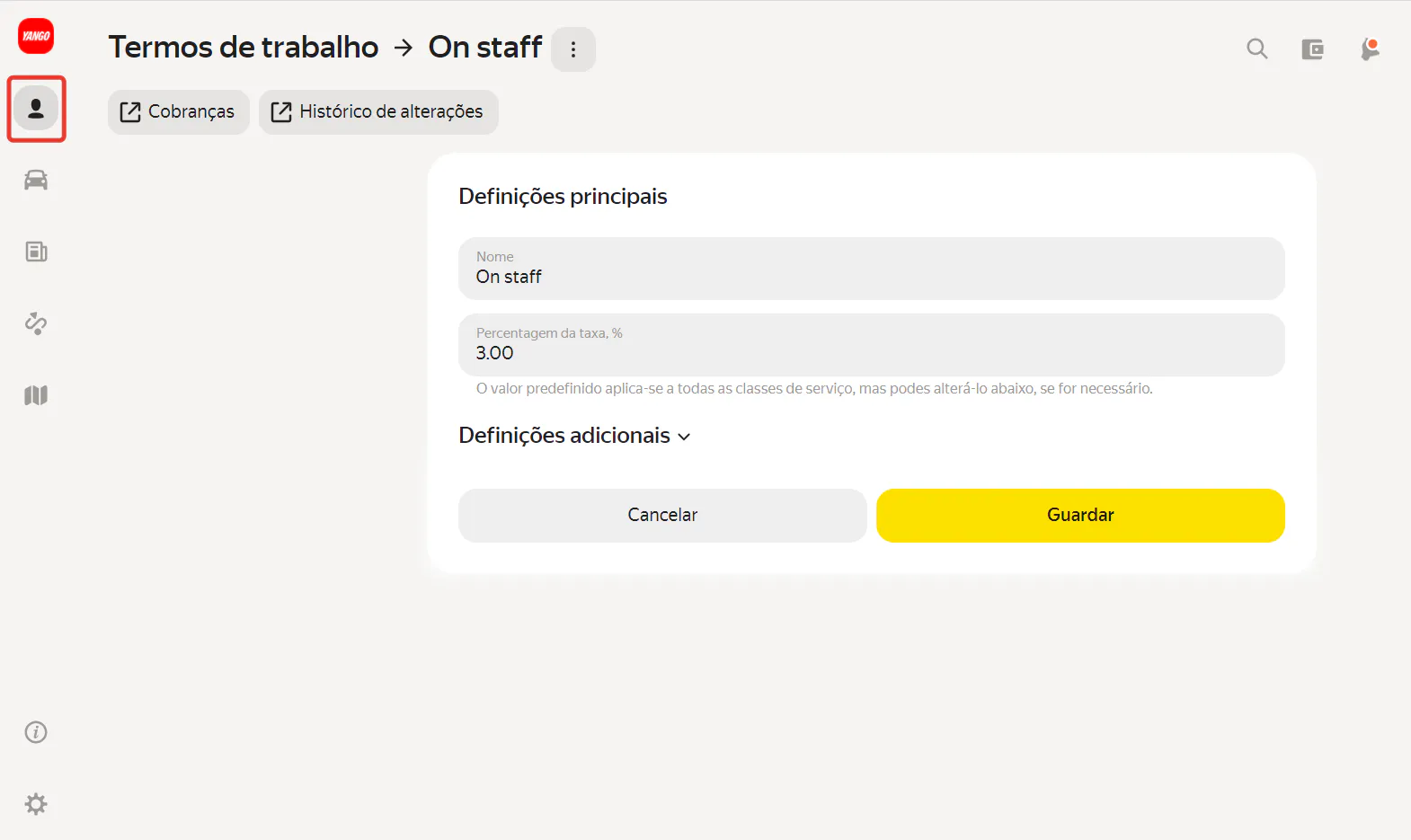Open the support chat notification icon
The image size is (1411, 840).
point(1370,49)
